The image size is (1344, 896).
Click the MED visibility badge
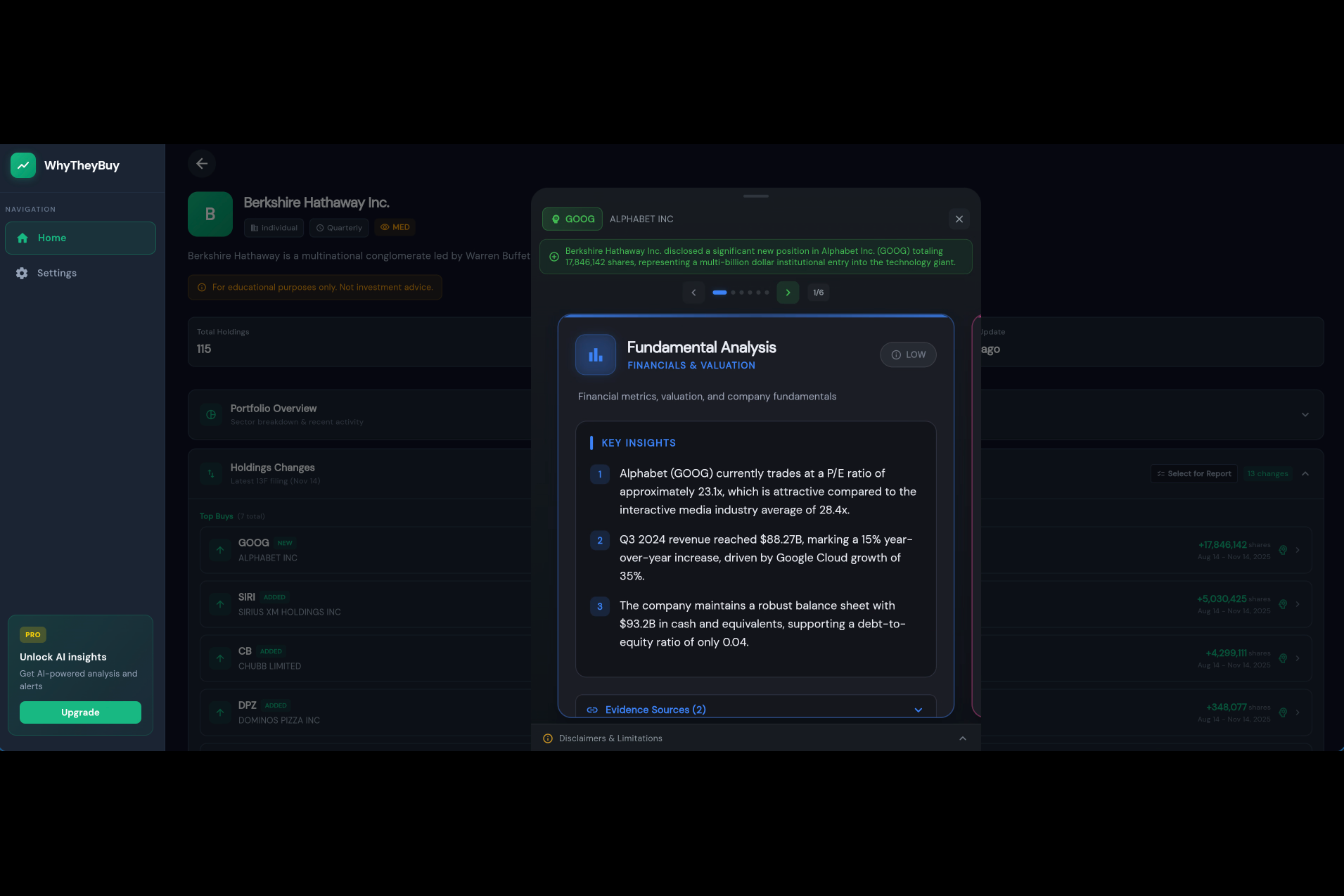395,227
